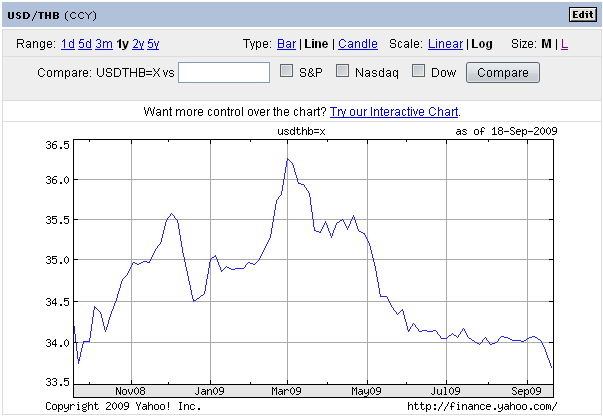Click the Mar09 axis label
Image resolution: width=603 pixels, height=416 pixels.
coord(286,391)
